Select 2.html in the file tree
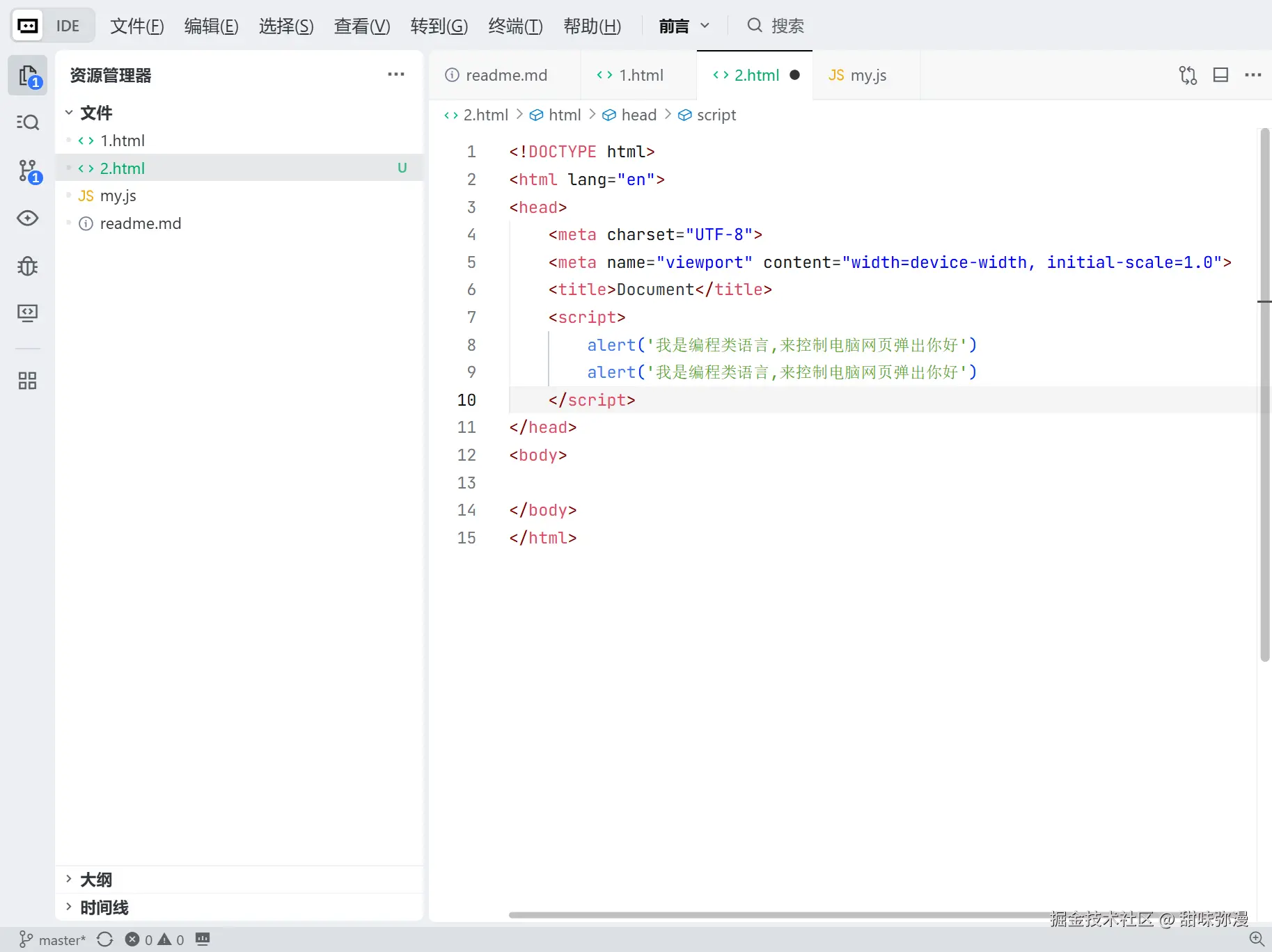 239,168
